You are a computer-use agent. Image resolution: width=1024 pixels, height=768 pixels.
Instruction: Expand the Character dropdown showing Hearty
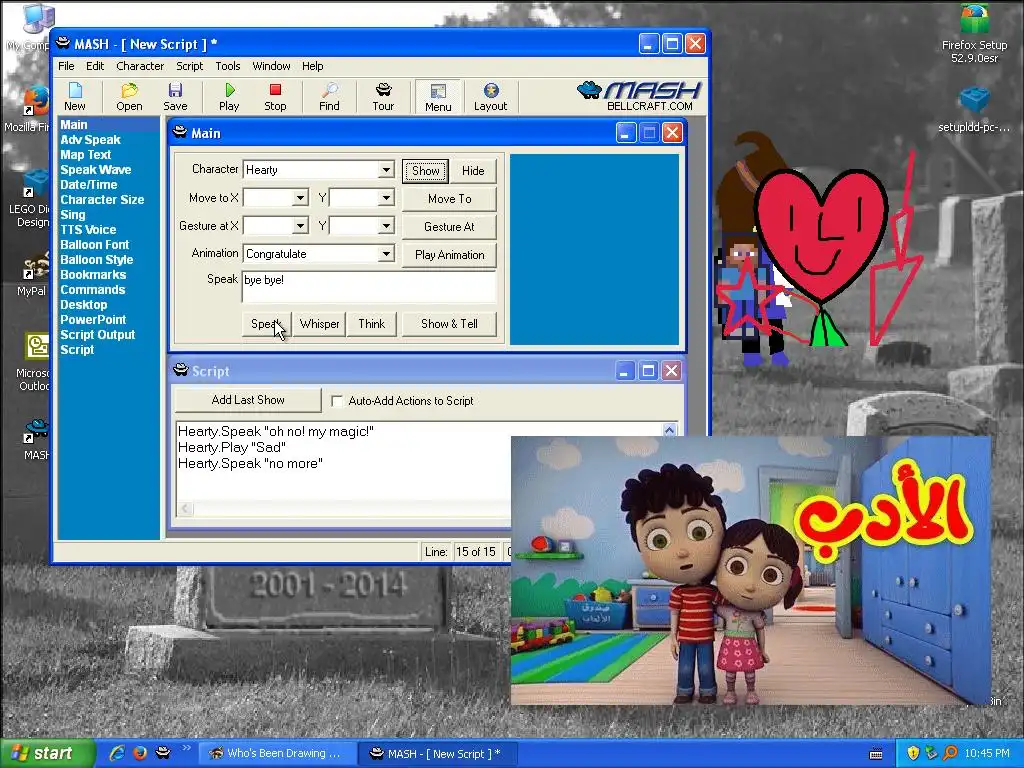386,170
